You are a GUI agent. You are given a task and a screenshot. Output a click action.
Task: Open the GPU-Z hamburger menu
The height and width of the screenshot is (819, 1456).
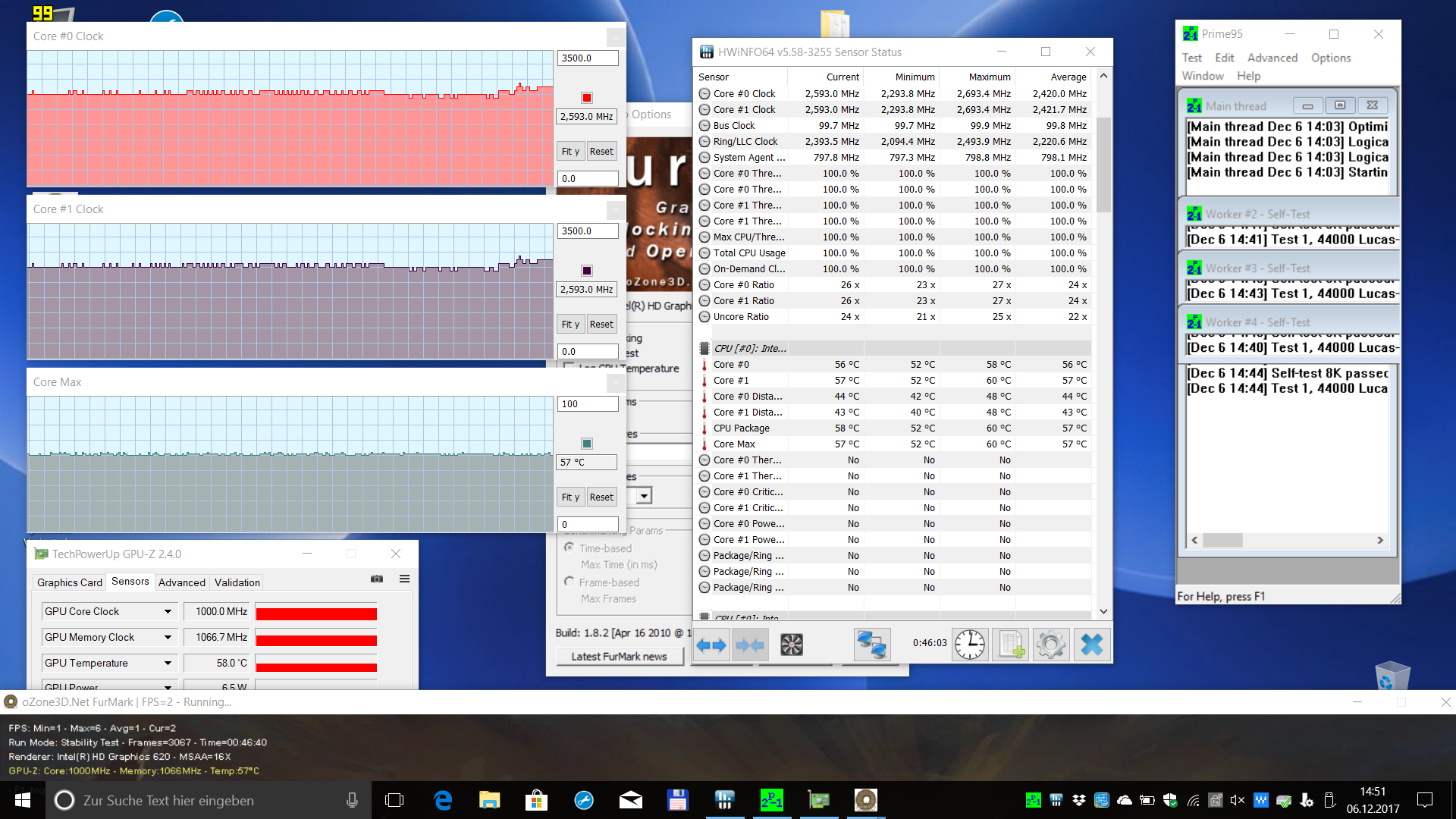(404, 579)
